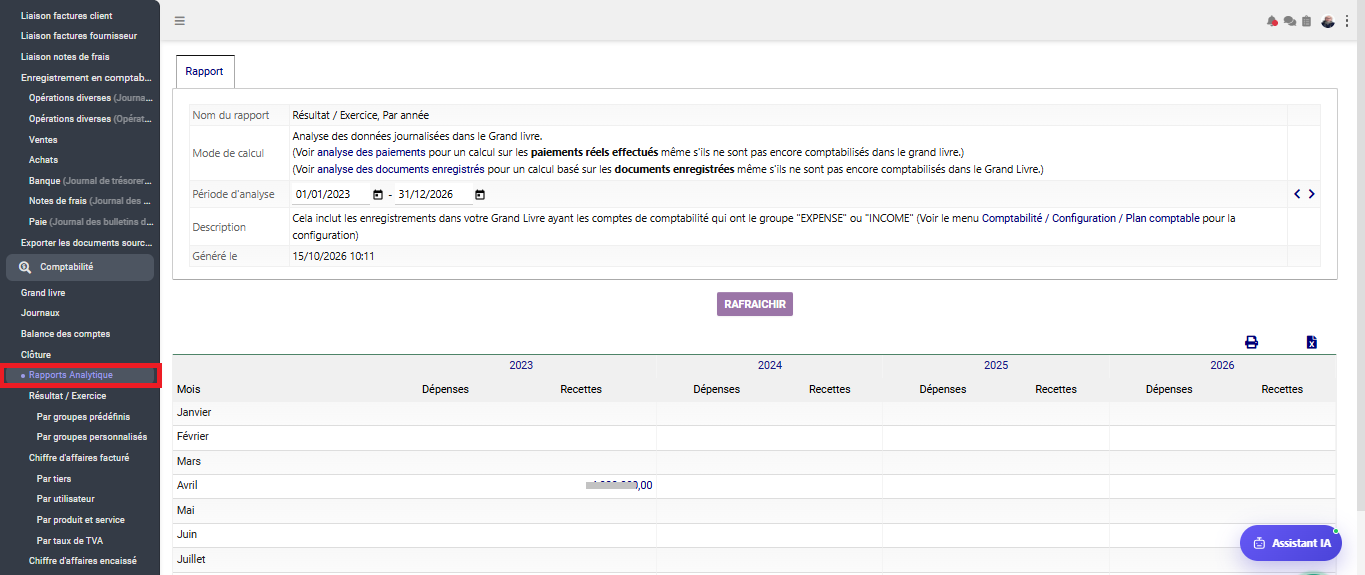
Task: Open the Assistant IA chat
Action: 1291,543
